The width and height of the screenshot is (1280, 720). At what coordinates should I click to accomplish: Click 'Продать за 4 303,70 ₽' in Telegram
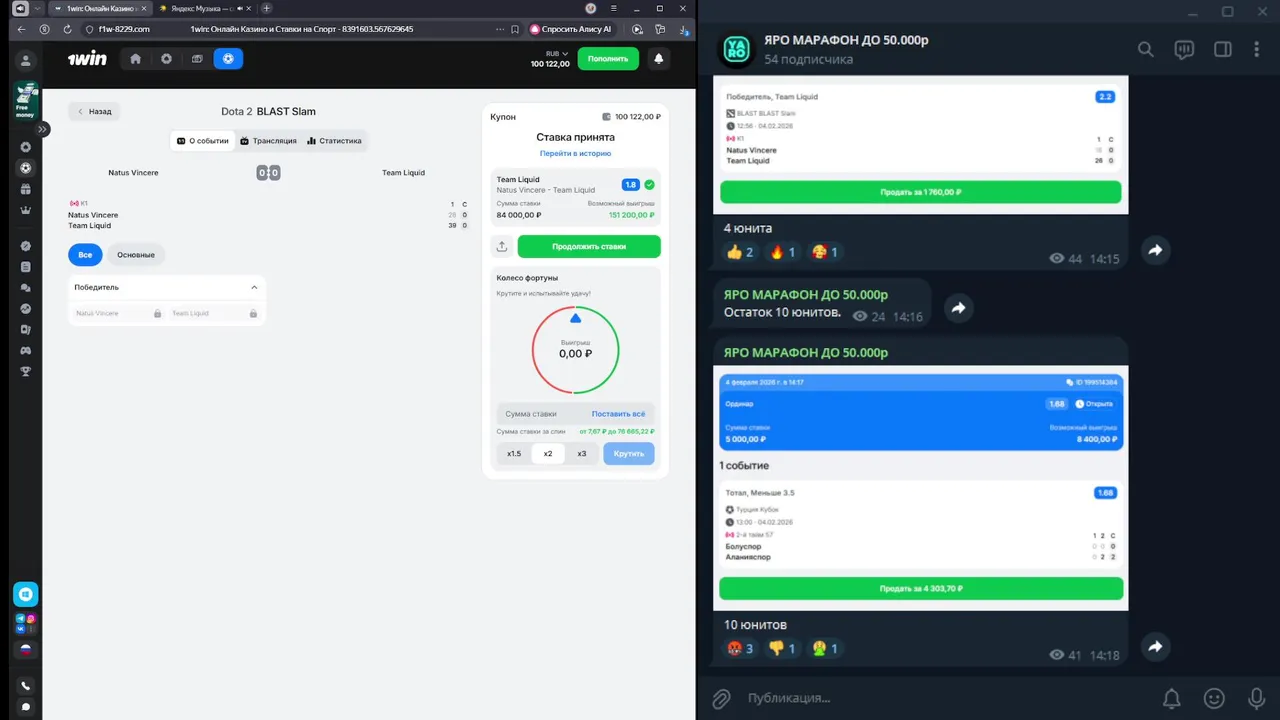(x=921, y=589)
